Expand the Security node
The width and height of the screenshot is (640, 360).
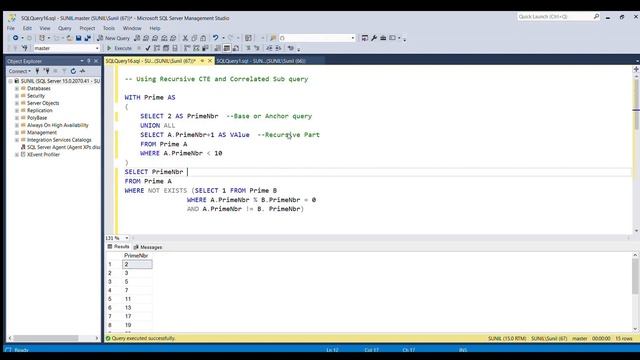[17, 96]
